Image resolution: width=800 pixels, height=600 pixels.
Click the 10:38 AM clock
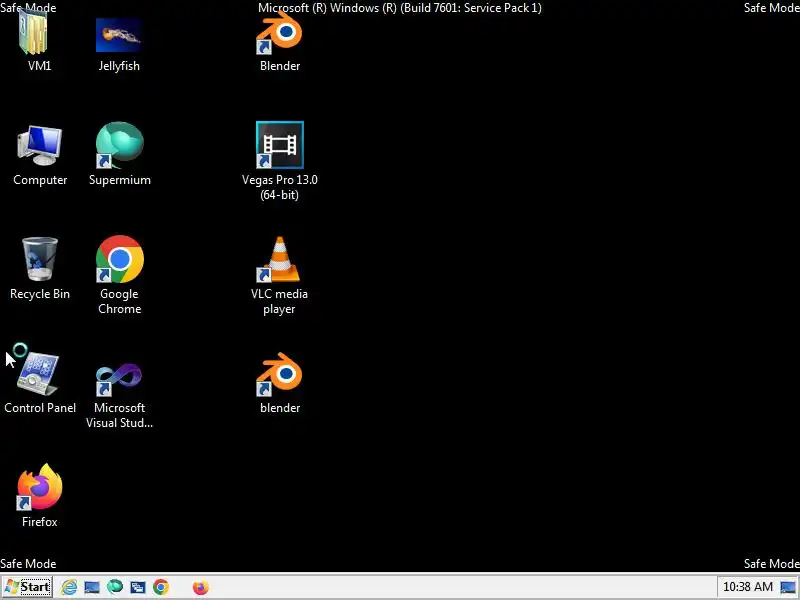pyautogui.click(x=747, y=587)
